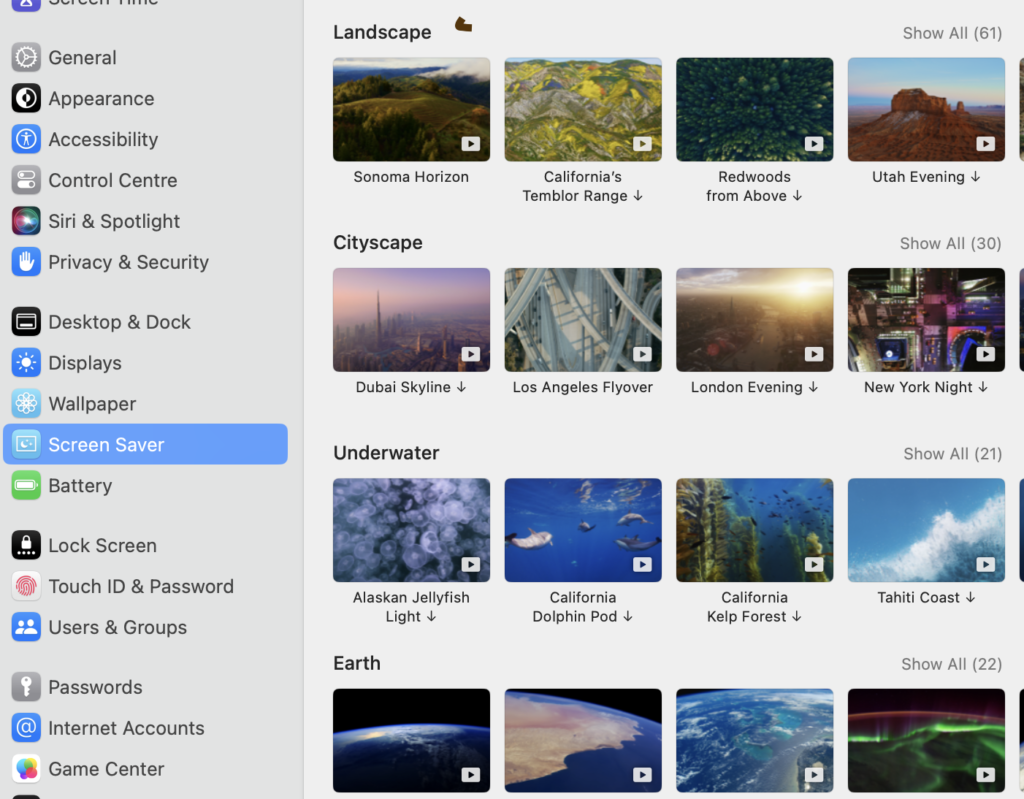Click the Passwords key icon
This screenshot has height=799, width=1024.
(x=25, y=687)
